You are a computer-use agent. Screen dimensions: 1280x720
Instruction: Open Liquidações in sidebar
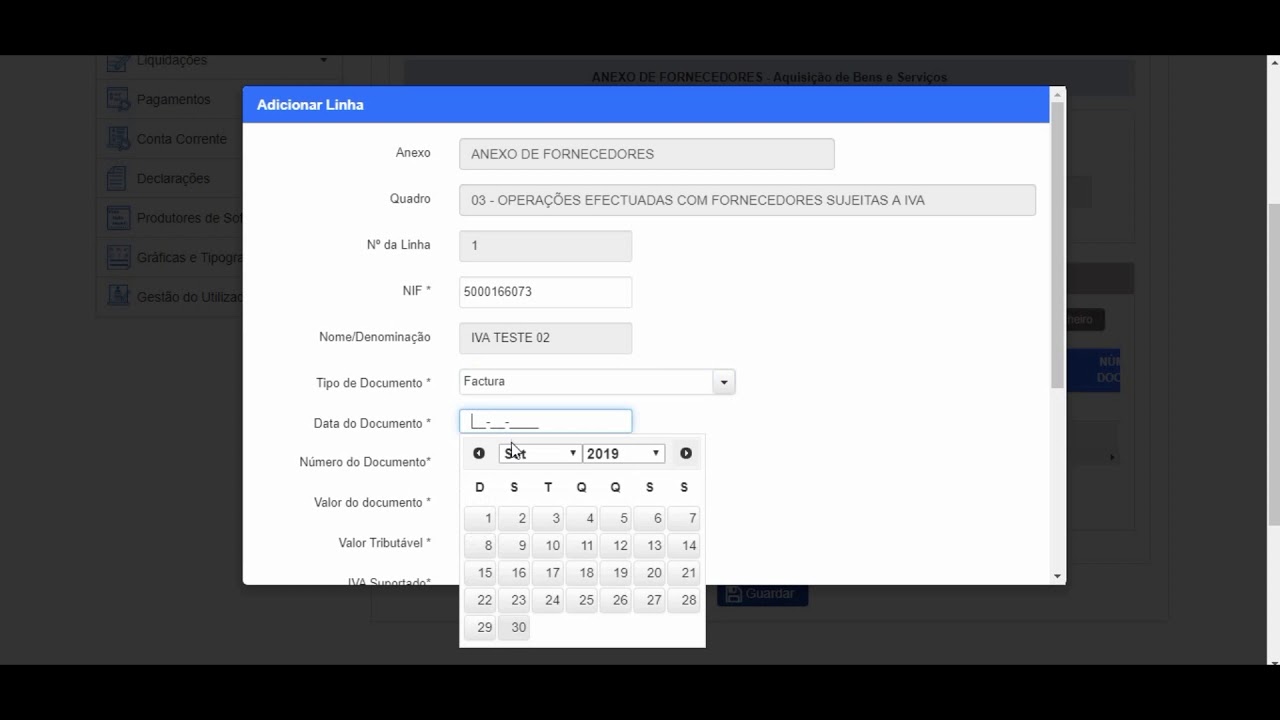coord(171,61)
